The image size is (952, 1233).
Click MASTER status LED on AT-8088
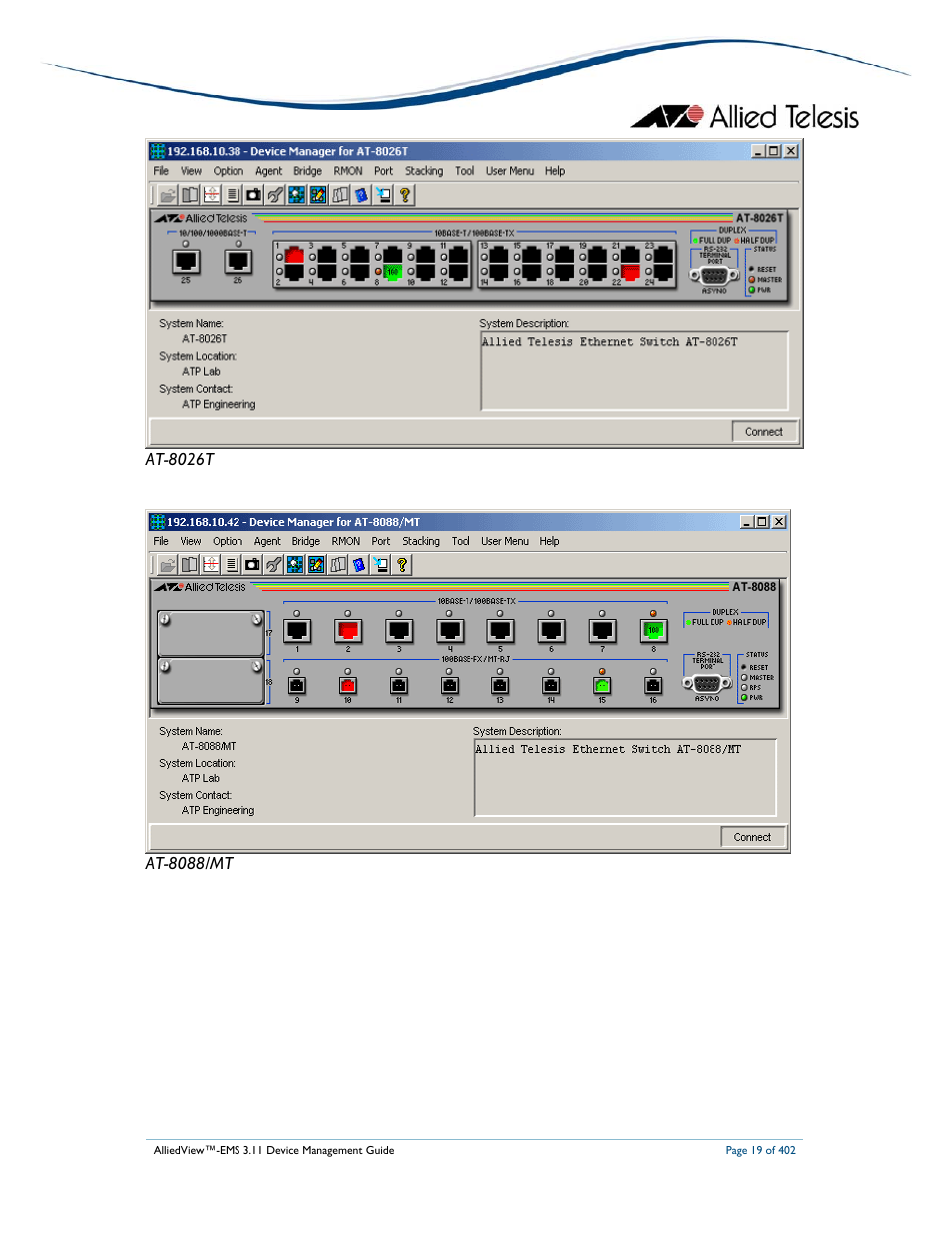(744, 677)
